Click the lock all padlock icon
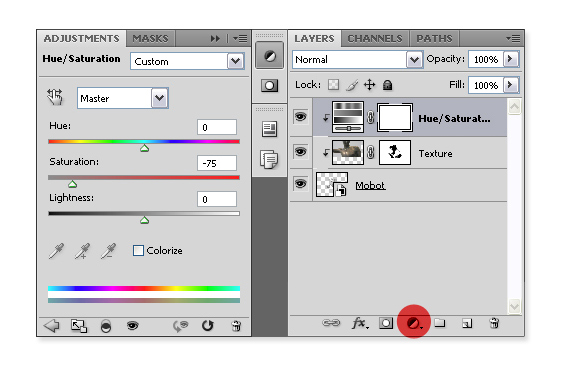Screen dimensions: 563x366 pos(387,85)
